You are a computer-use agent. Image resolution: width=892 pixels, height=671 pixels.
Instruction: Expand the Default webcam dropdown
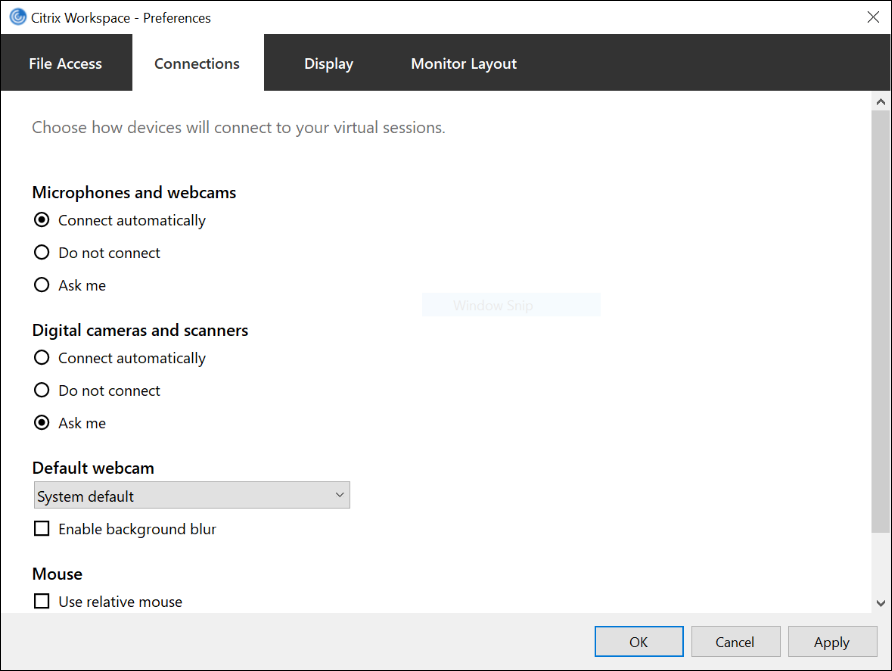click(x=191, y=496)
